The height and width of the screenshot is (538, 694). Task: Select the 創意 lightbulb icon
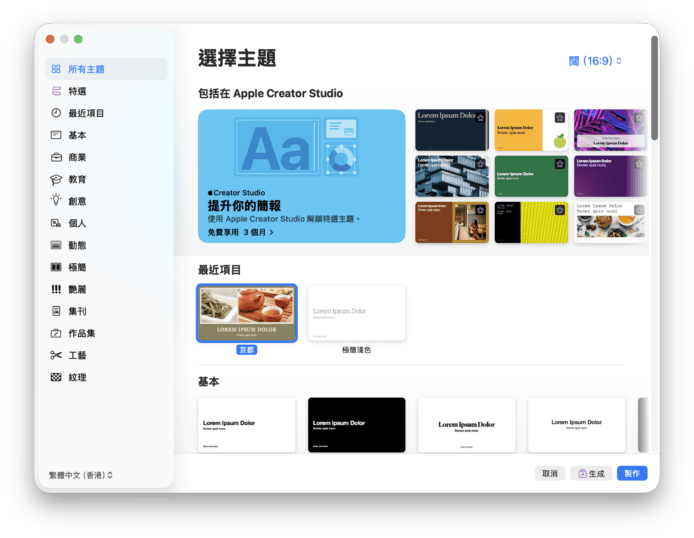point(56,201)
